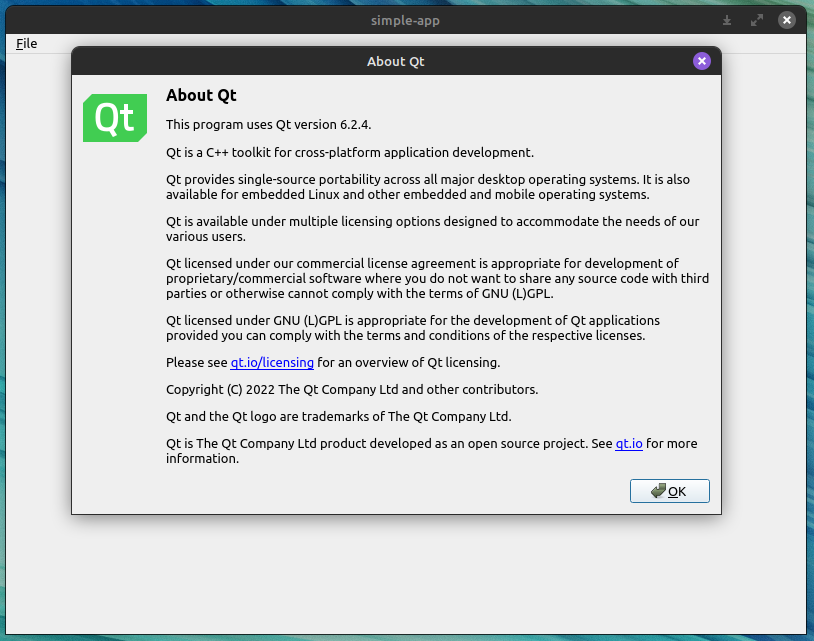Open the File menu in simple-app
The image size is (814, 641).
point(26,44)
